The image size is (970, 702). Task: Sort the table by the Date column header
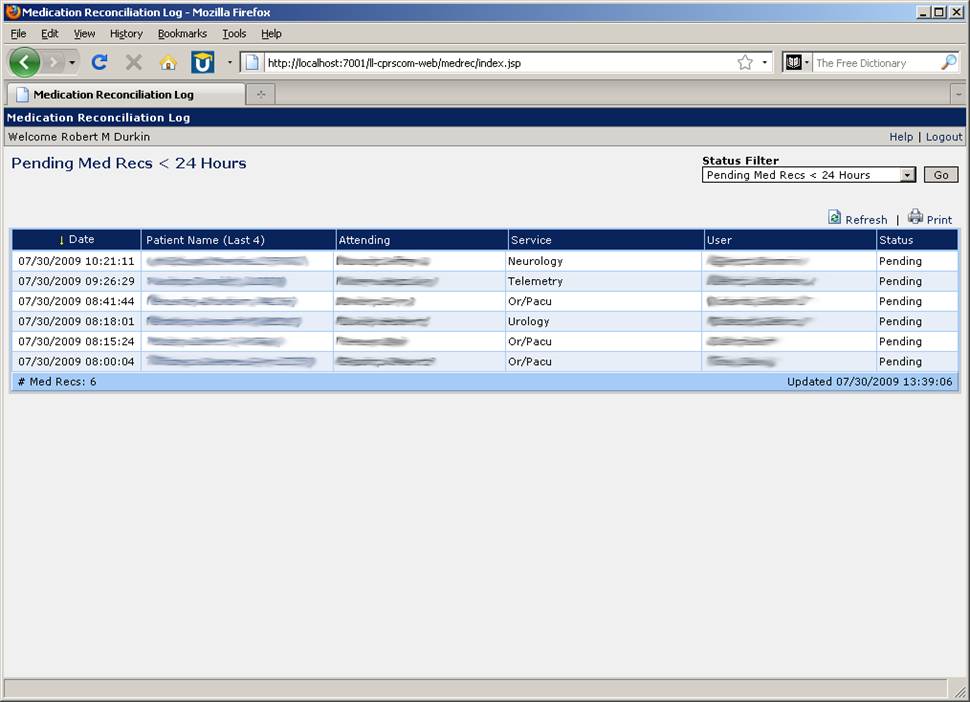(x=81, y=240)
